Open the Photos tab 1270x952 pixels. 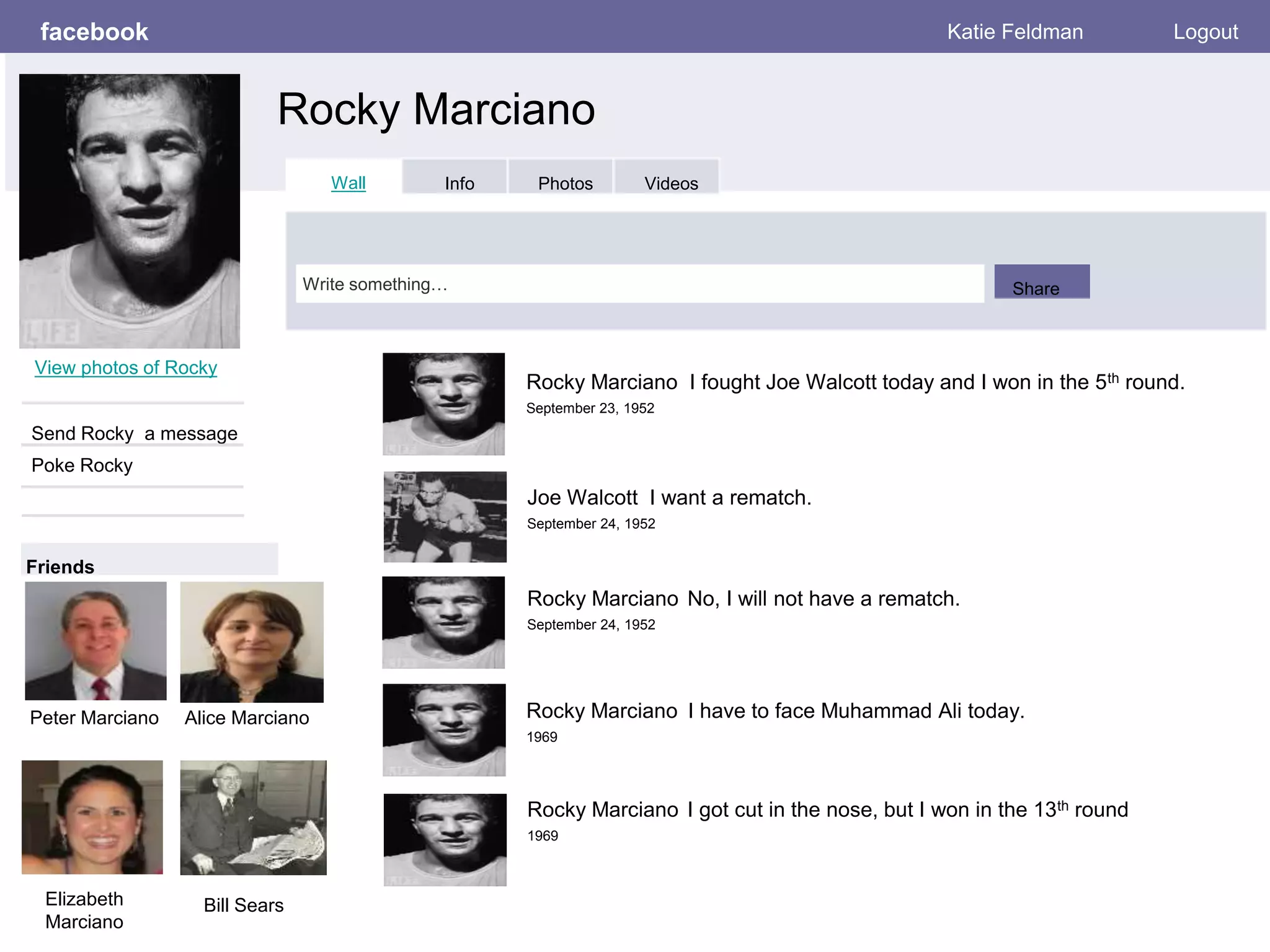(565, 183)
